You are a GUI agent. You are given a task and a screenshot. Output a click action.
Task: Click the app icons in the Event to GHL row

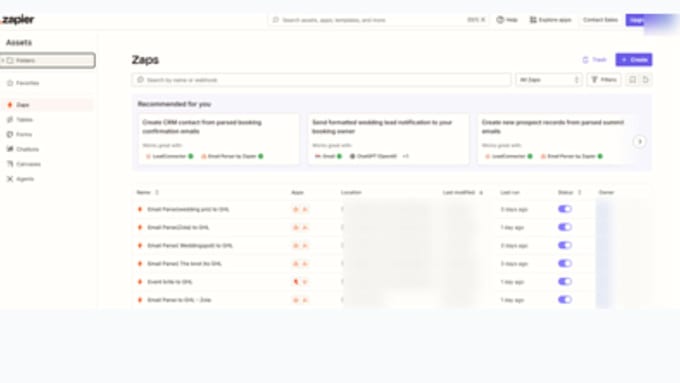pos(300,282)
